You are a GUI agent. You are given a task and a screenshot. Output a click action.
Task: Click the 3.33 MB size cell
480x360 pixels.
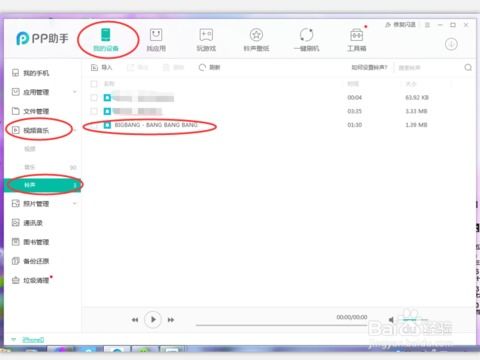coord(416,111)
